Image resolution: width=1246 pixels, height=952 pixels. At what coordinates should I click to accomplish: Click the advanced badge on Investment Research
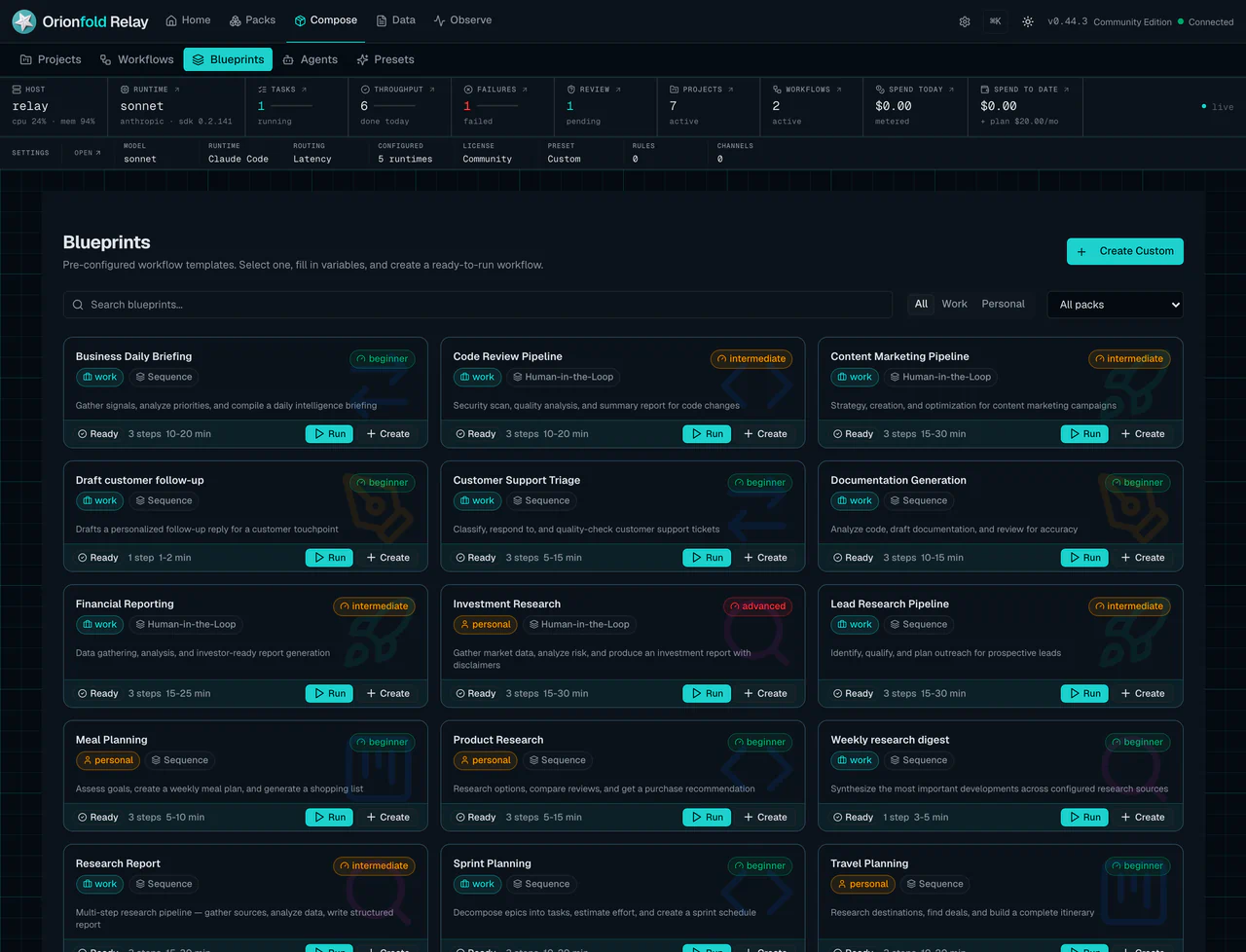pos(757,606)
